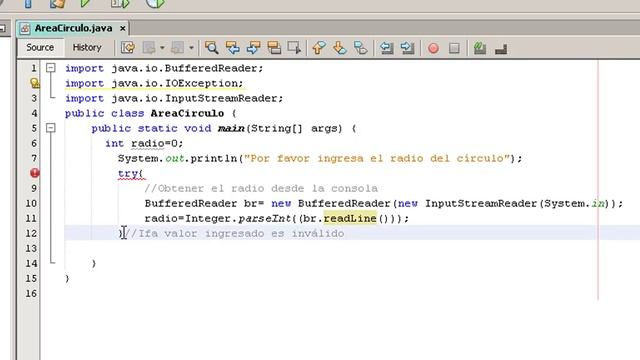The image size is (640, 360).
Task: Toggle Bookmark icon in editor toolbar
Action: (360, 48)
